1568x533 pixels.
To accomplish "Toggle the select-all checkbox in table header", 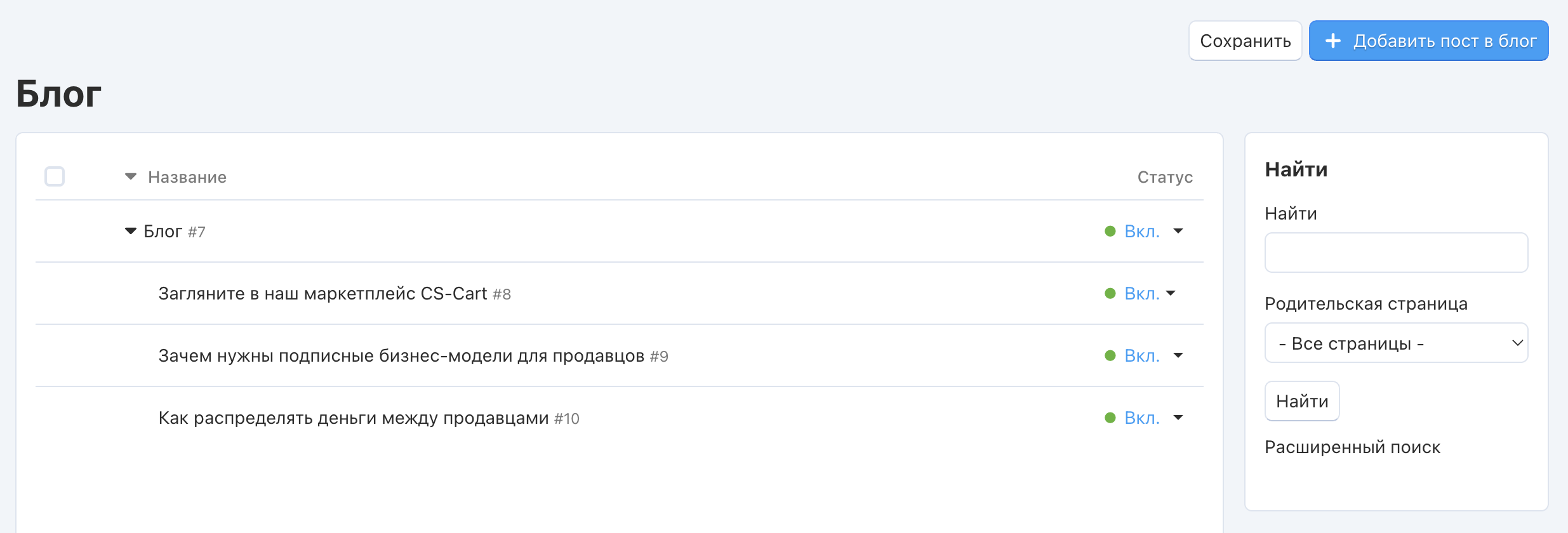I will tap(55, 176).
